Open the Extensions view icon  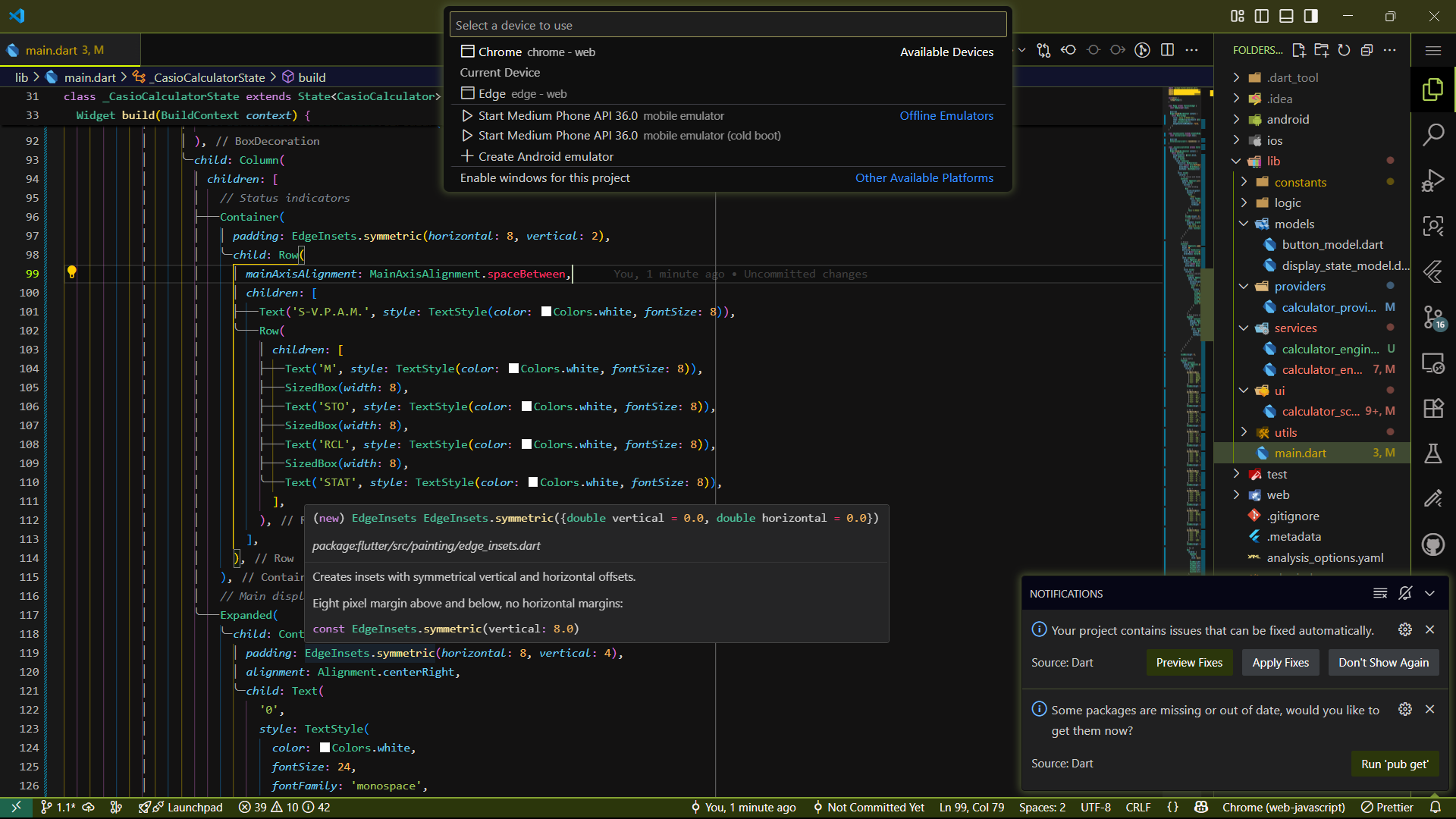pos(1432,409)
